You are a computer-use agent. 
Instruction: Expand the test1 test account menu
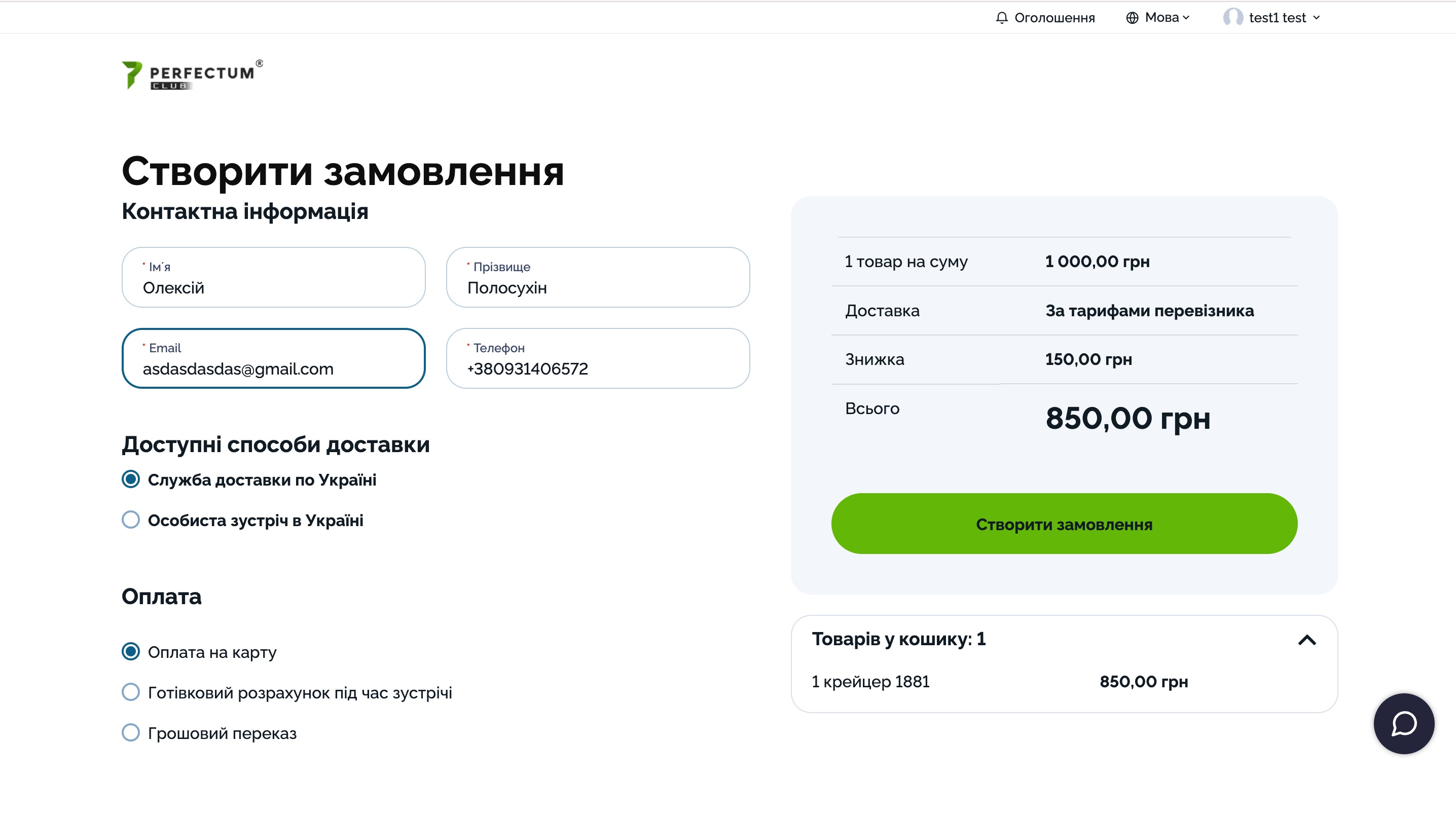tap(1284, 18)
